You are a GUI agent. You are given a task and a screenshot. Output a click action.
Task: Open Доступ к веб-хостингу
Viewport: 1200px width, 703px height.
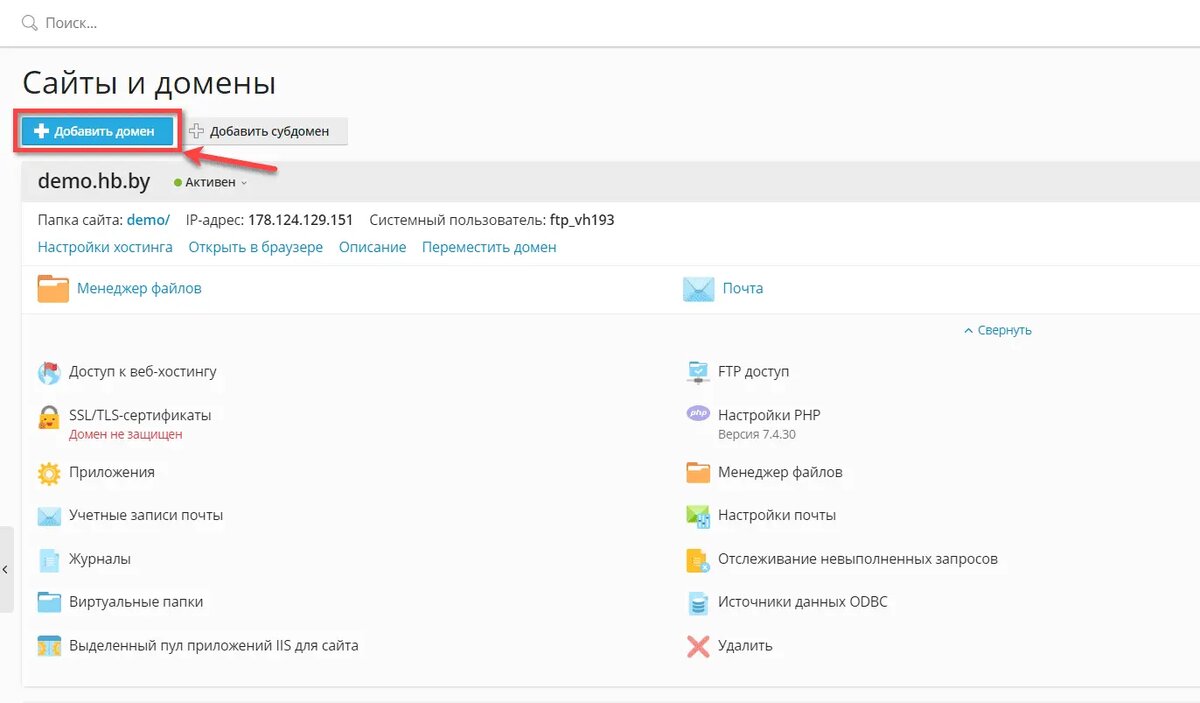coord(143,372)
